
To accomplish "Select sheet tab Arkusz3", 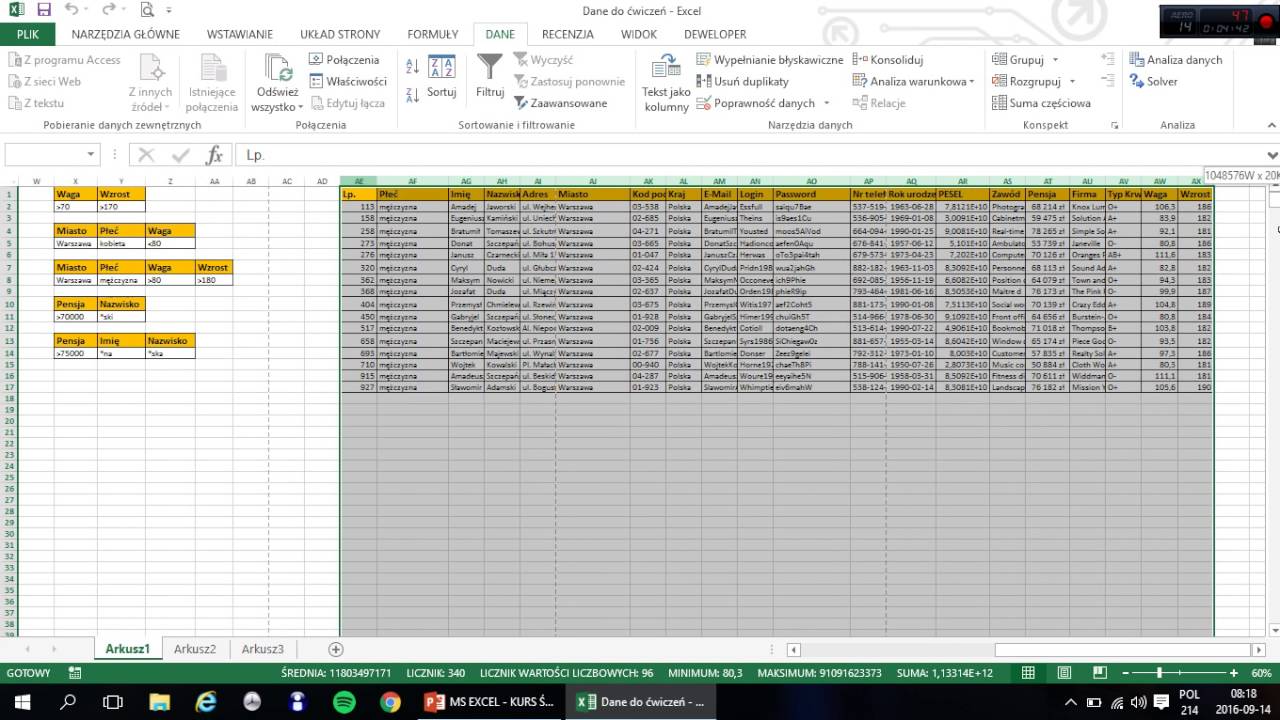I will tap(262, 649).
